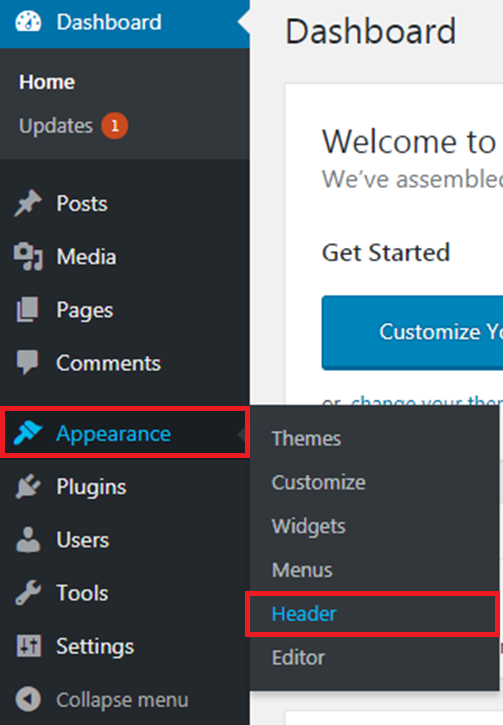Click the Appearance paintbrush icon
Image resolution: width=503 pixels, height=725 pixels.
[28, 433]
